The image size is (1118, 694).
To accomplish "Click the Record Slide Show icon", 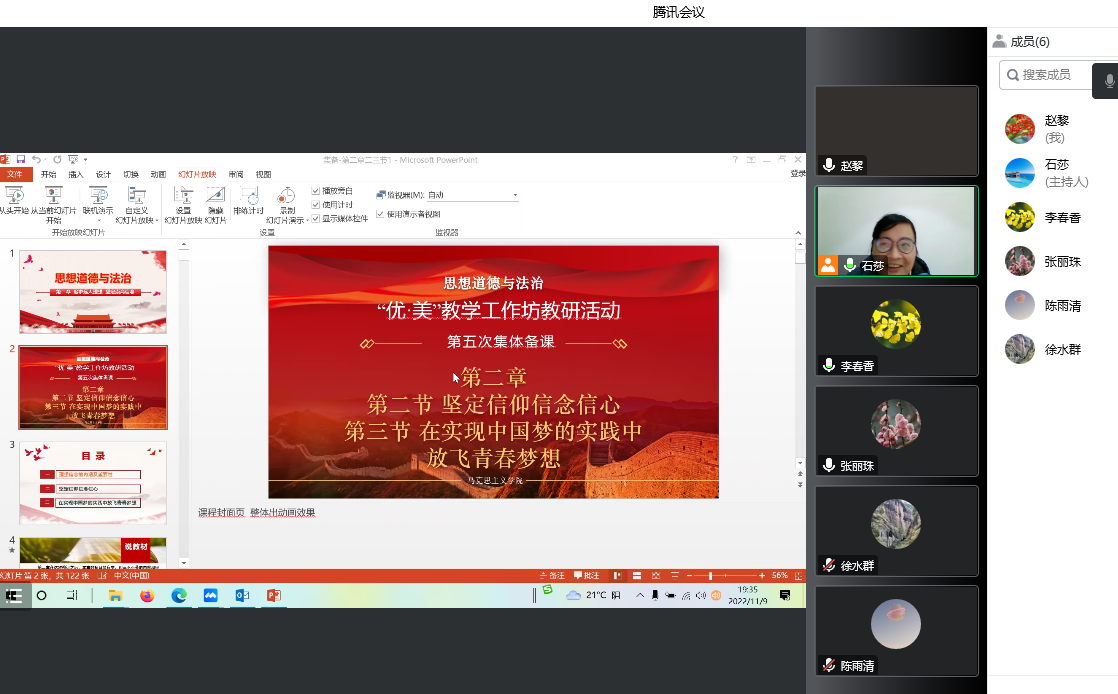I will [287, 197].
